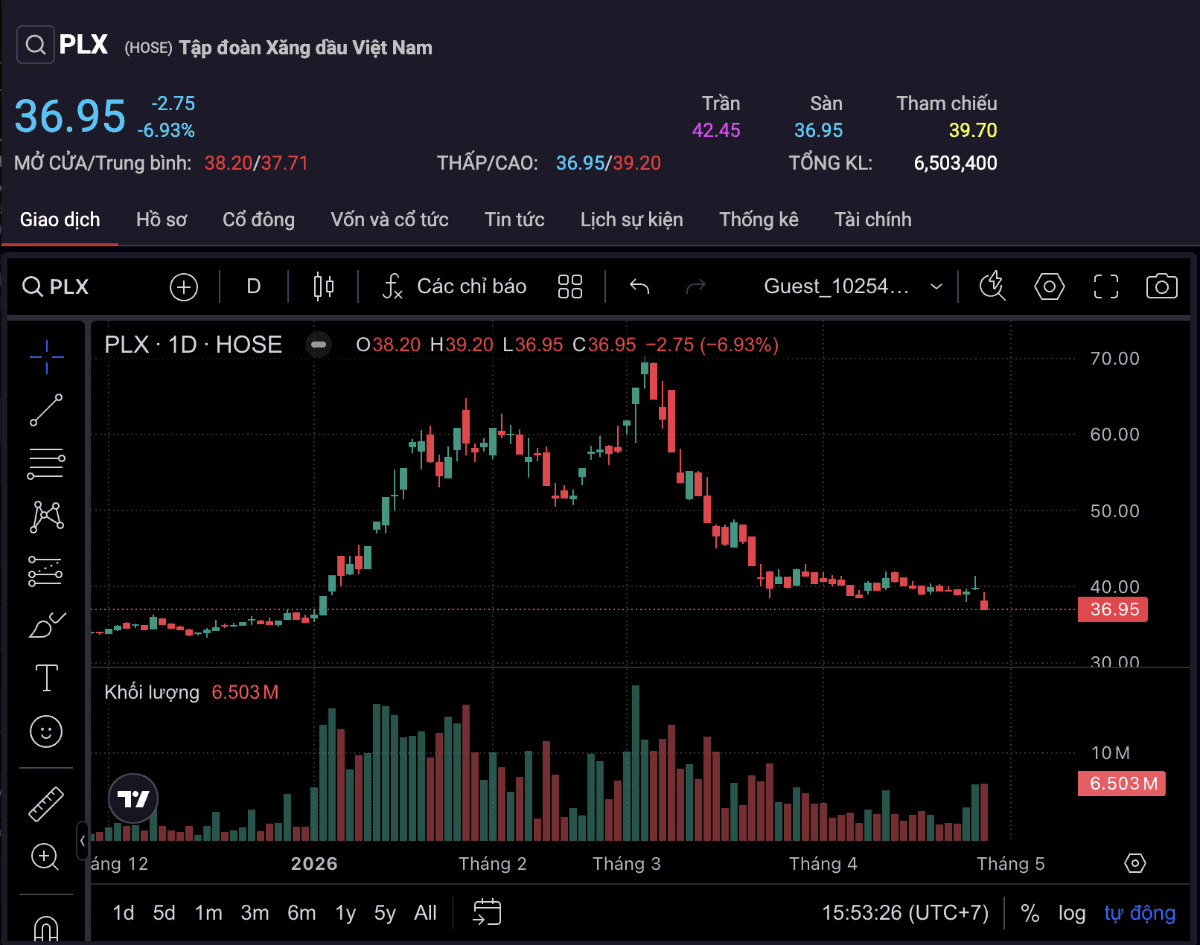1200x945 pixels.
Task: Open the candle chart style selector
Action: coord(321,286)
